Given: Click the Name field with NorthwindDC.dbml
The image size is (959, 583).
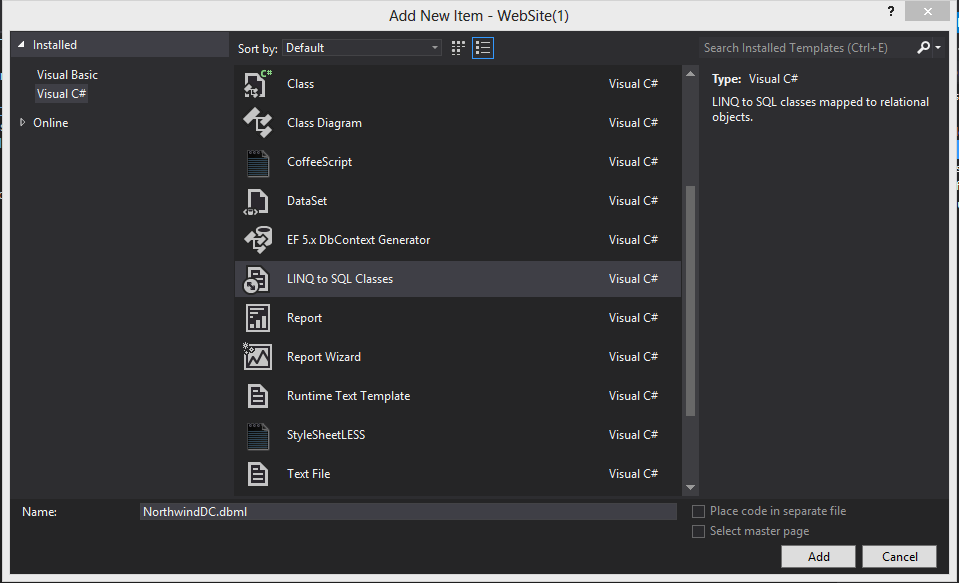Looking at the screenshot, I should click(x=409, y=512).
